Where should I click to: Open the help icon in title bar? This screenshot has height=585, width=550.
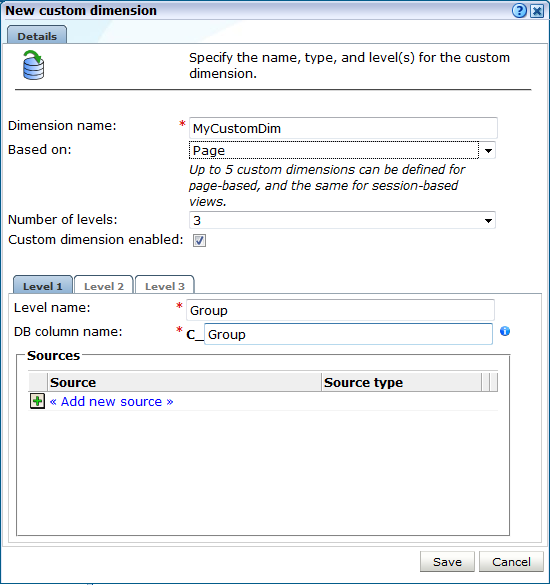[x=519, y=11]
